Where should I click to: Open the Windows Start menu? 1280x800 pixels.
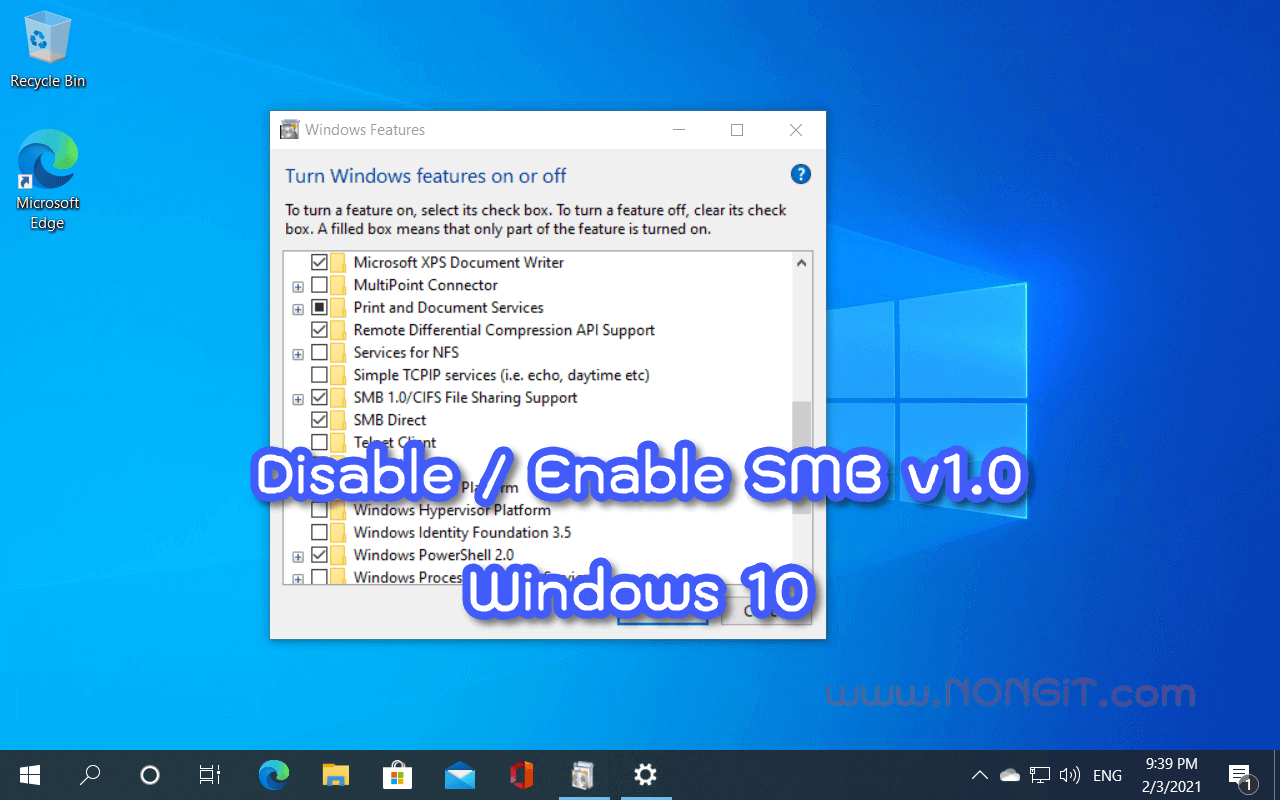[x=30, y=775]
